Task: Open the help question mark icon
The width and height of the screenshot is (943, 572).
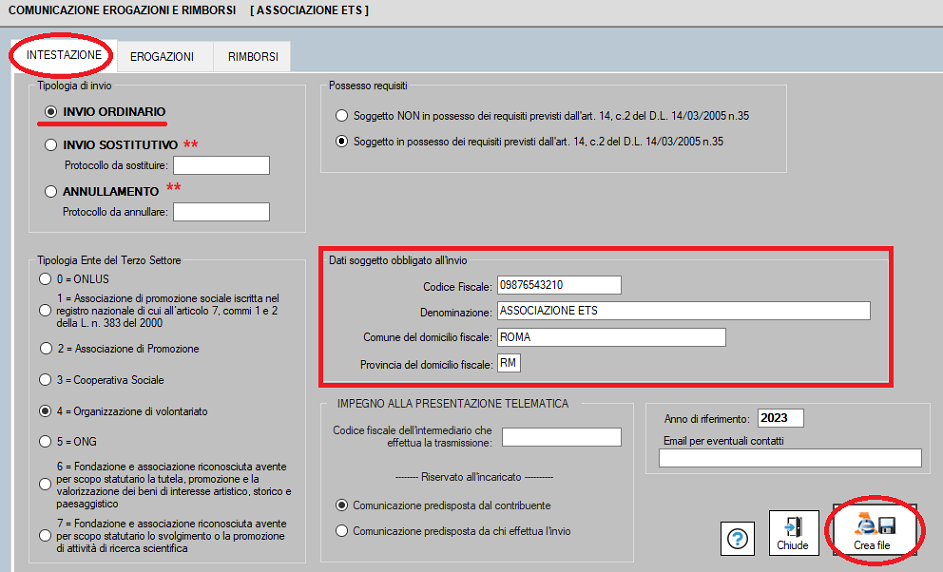Action: pos(737,538)
